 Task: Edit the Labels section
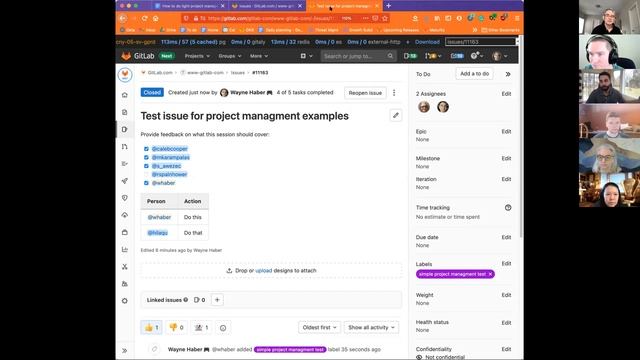tap(506, 264)
